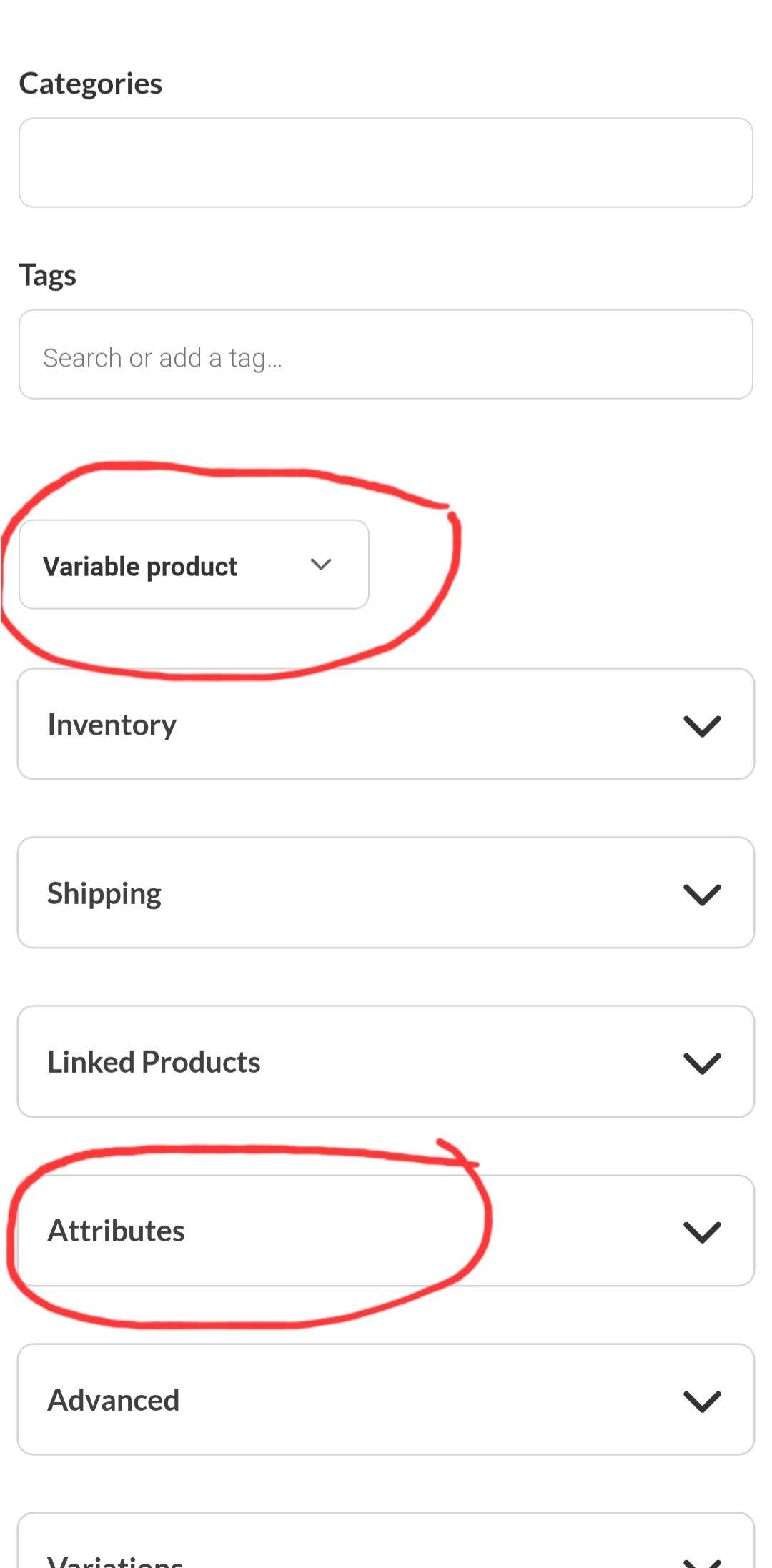
Task: Click the Shipping panel chevron icon
Action: pos(702,894)
